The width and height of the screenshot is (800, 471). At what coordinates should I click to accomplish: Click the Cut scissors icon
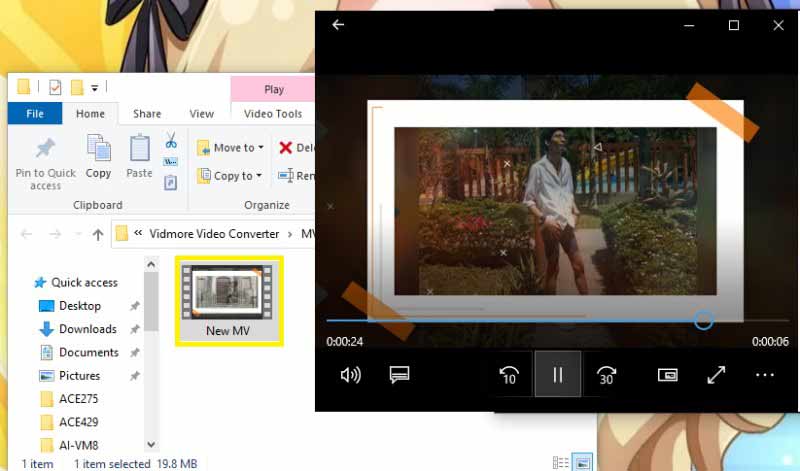[171, 140]
